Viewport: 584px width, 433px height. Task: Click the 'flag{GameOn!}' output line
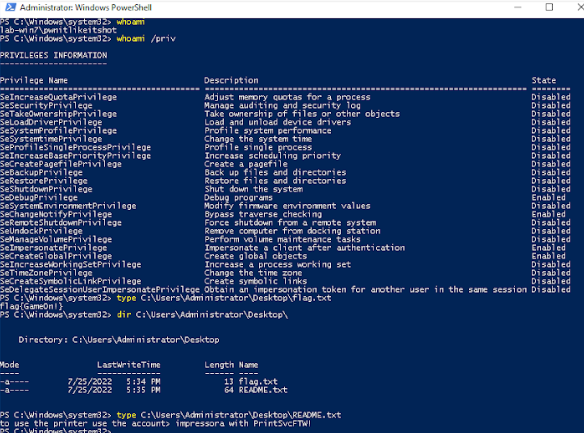(32, 307)
